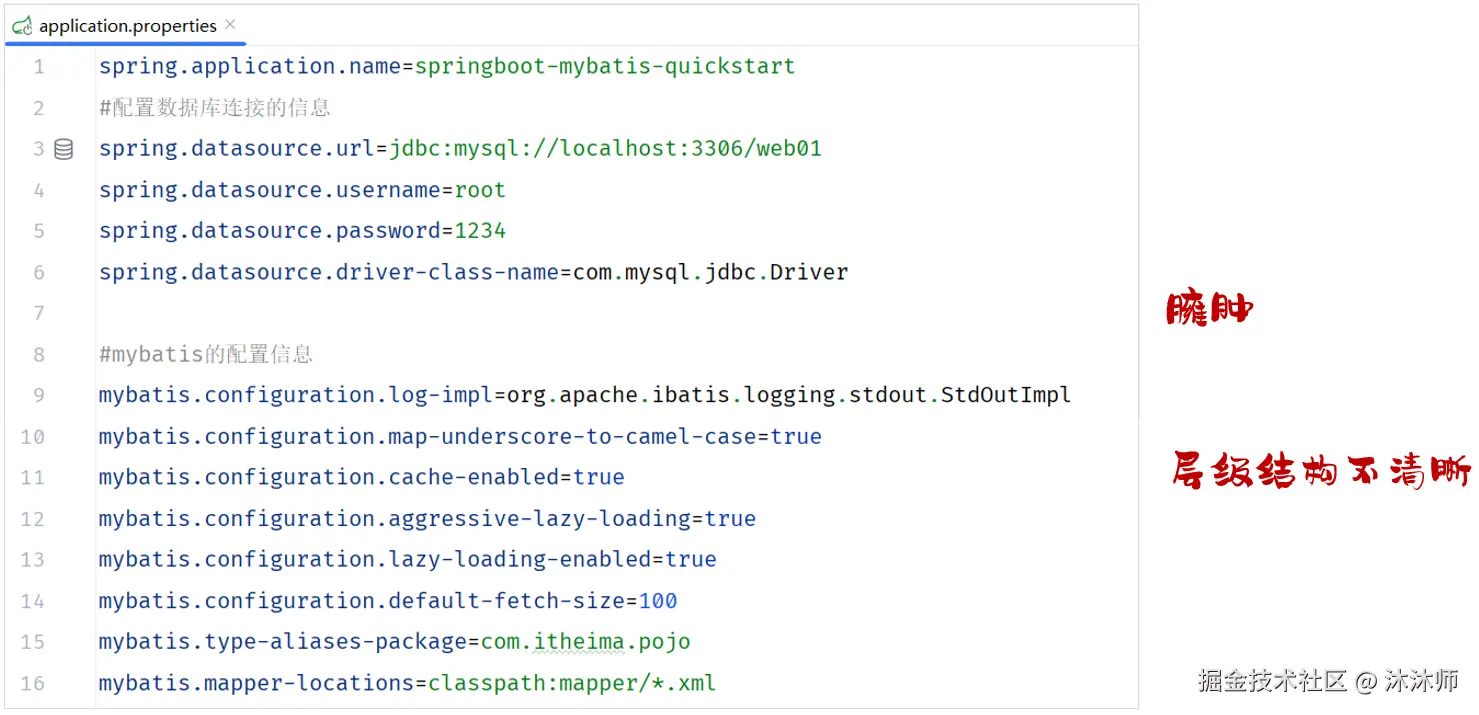Click the com.mysql.jdbc.Driver value

coord(710,272)
